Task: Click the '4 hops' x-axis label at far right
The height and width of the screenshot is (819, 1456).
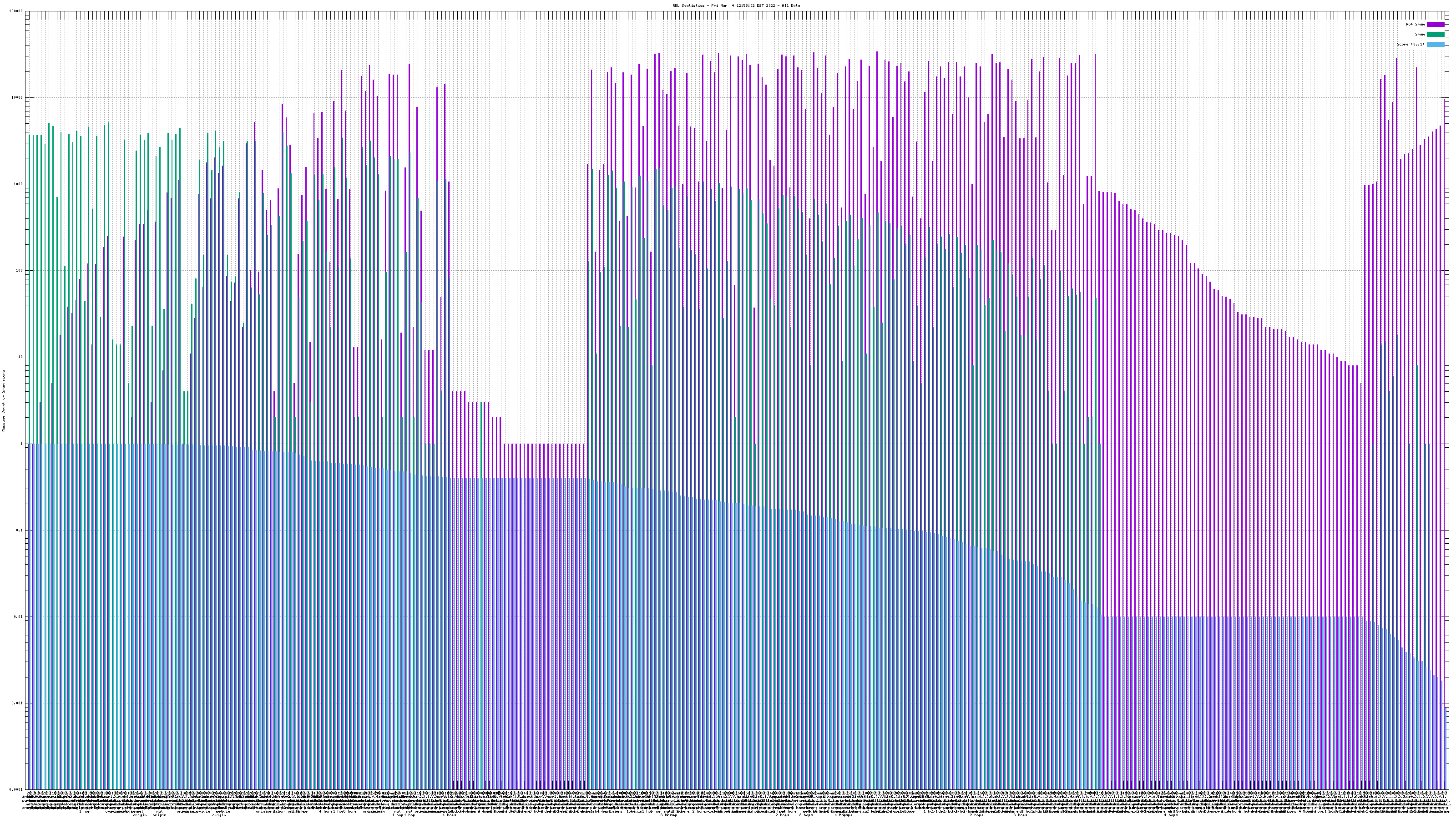Action: (1171, 815)
